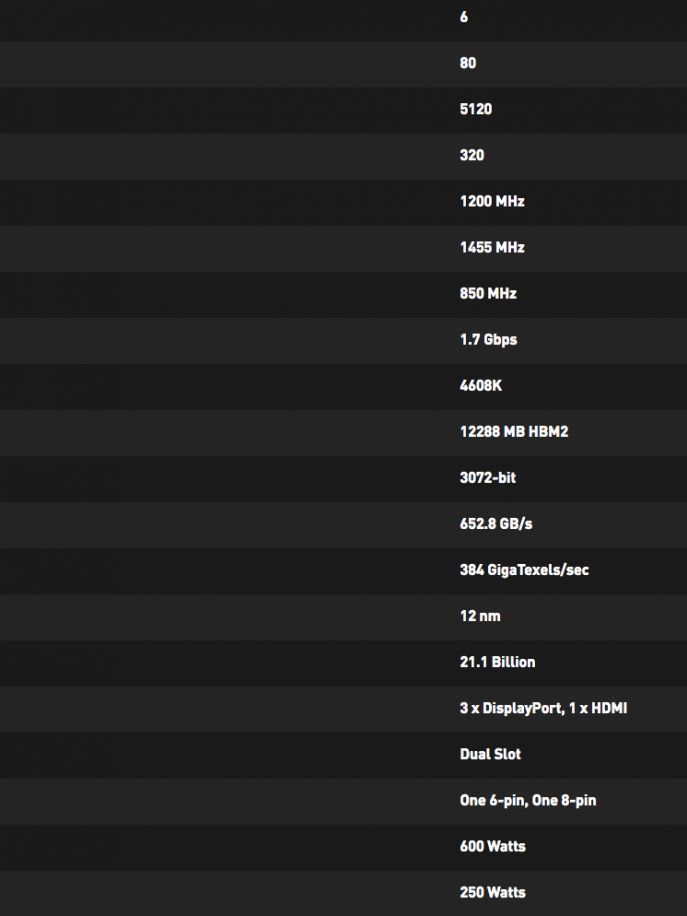687x916 pixels.
Task: Click the "21.1 Billion" value
Action: 497,661
